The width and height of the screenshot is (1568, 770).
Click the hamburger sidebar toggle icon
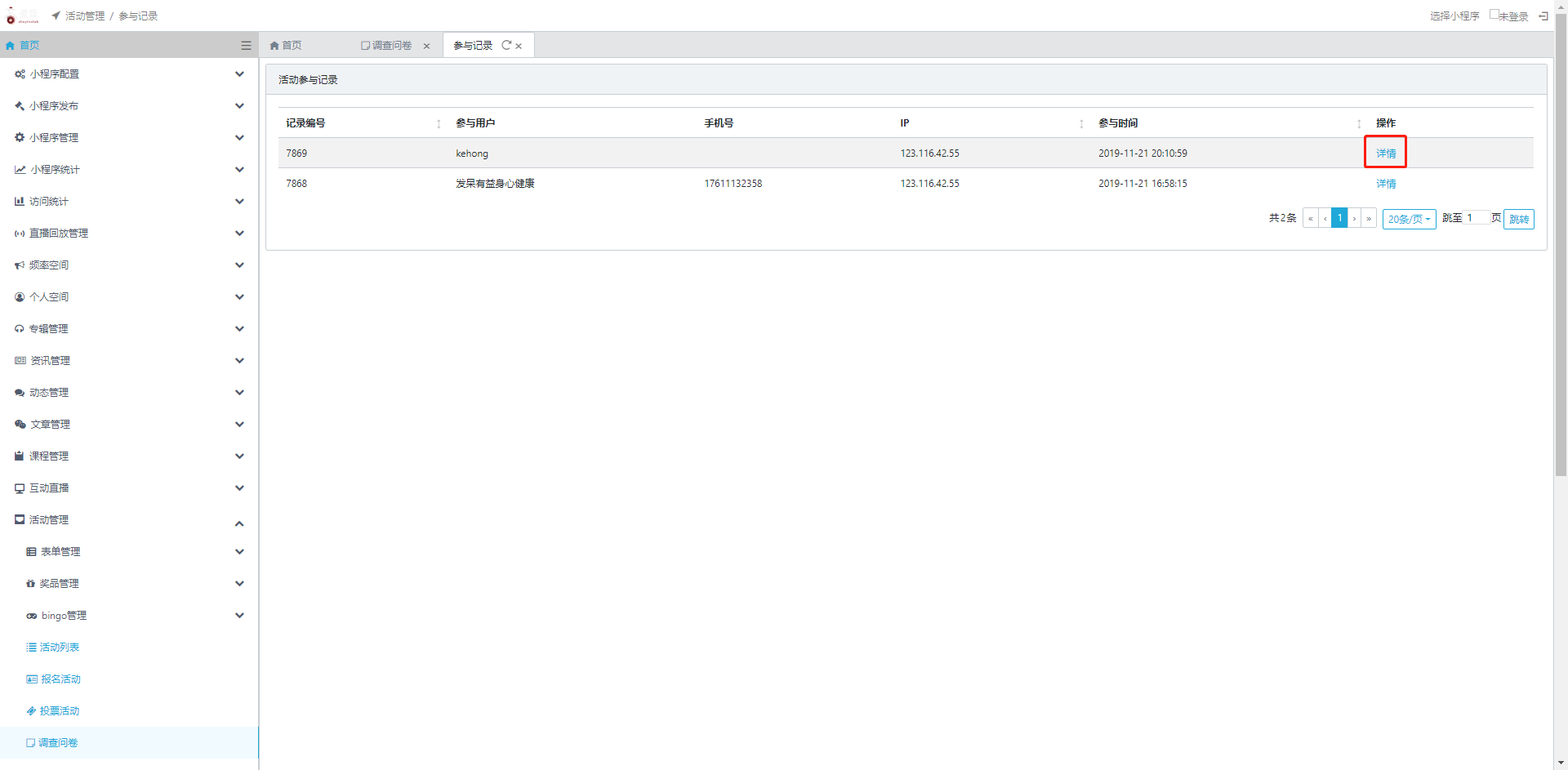click(246, 46)
